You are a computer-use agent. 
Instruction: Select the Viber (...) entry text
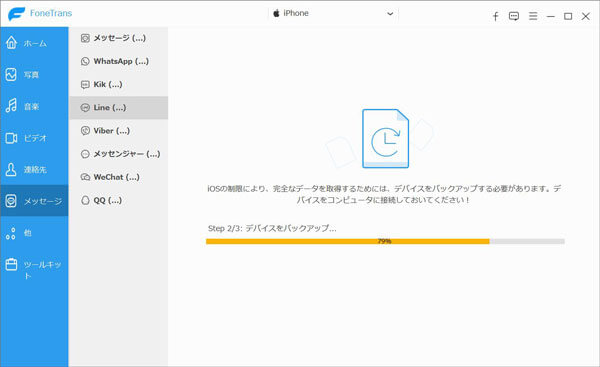pos(112,131)
